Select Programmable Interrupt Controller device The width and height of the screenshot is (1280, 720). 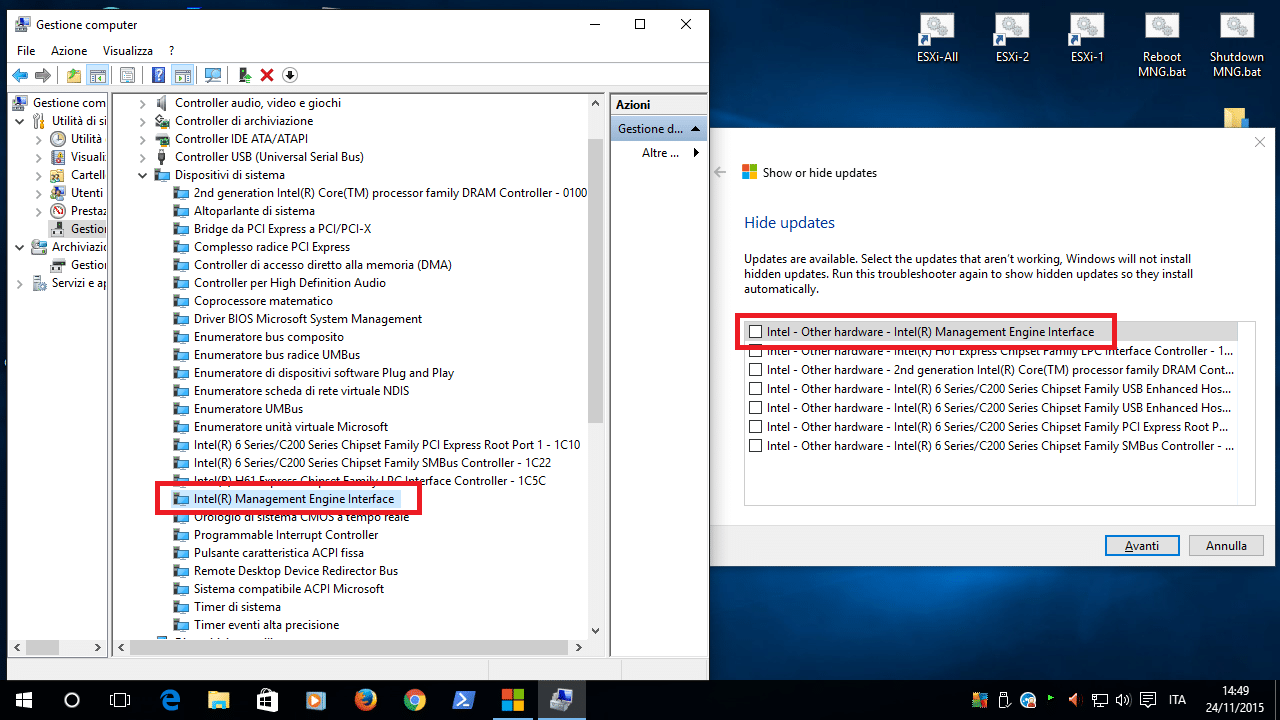(286, 535)
